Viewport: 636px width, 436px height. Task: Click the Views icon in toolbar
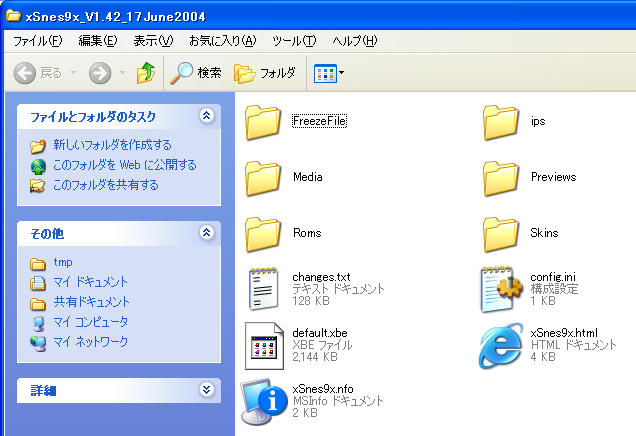click(325, 73)
